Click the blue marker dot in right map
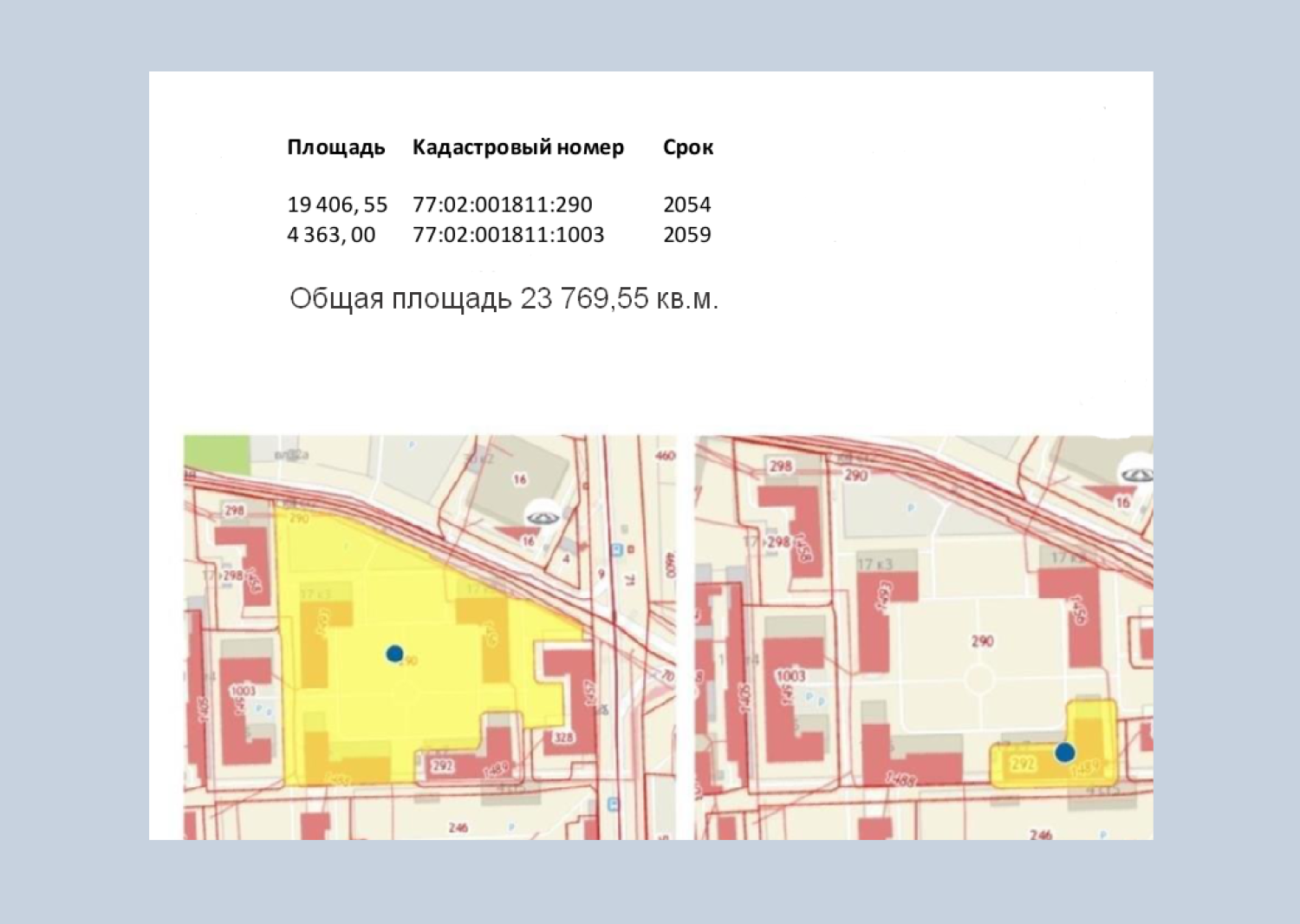Image resolution: width=1300 pixels, height=924 pixels. [x=1064, y=752]
